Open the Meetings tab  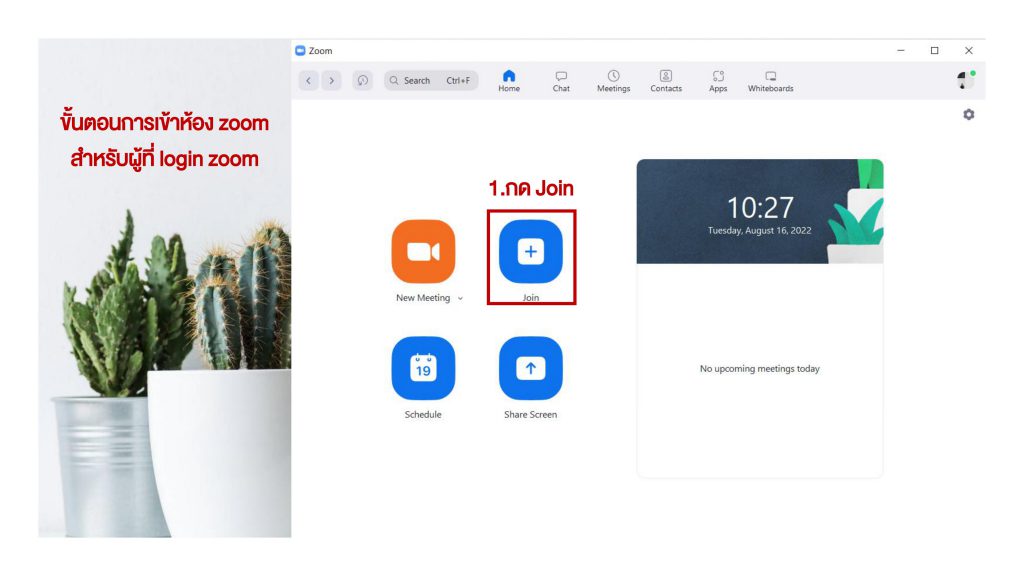click(613, 81)
